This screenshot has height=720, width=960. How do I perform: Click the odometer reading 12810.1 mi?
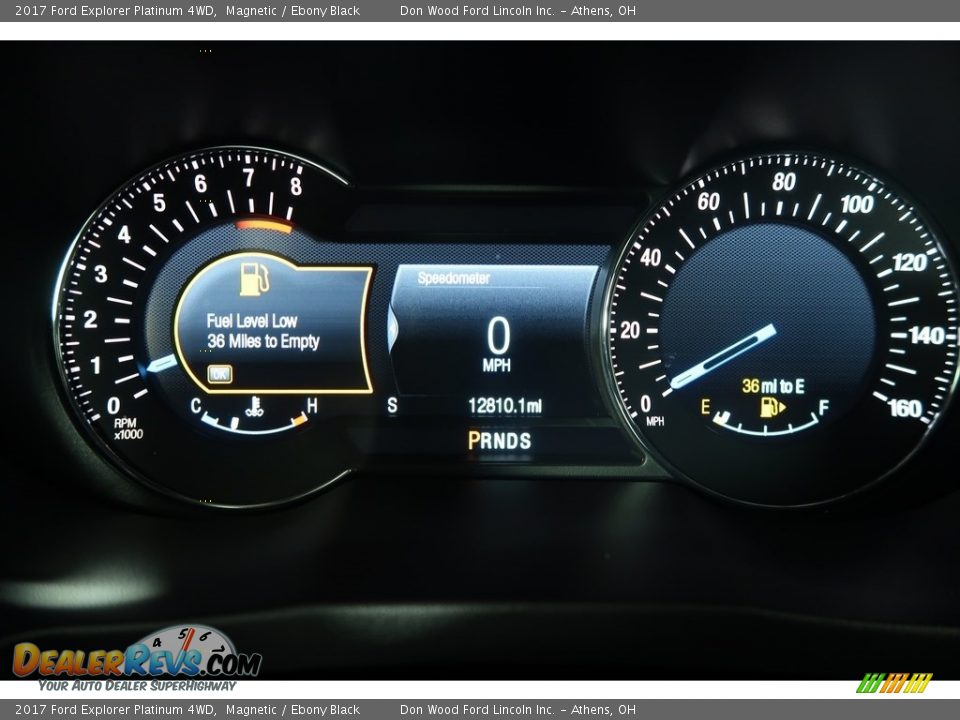505,405
